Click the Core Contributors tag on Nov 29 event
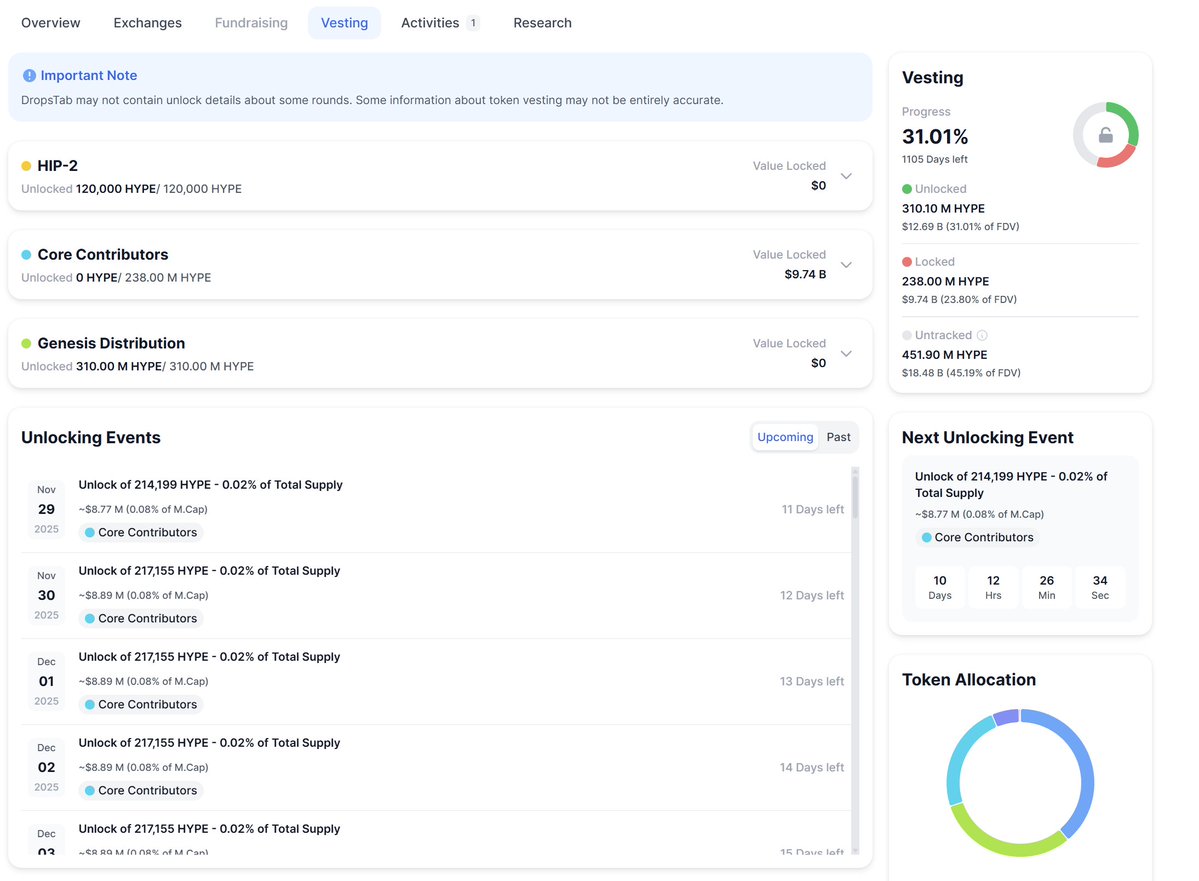Image resolution: width=1199 pixels, height=881 pixels. point(141,532)
